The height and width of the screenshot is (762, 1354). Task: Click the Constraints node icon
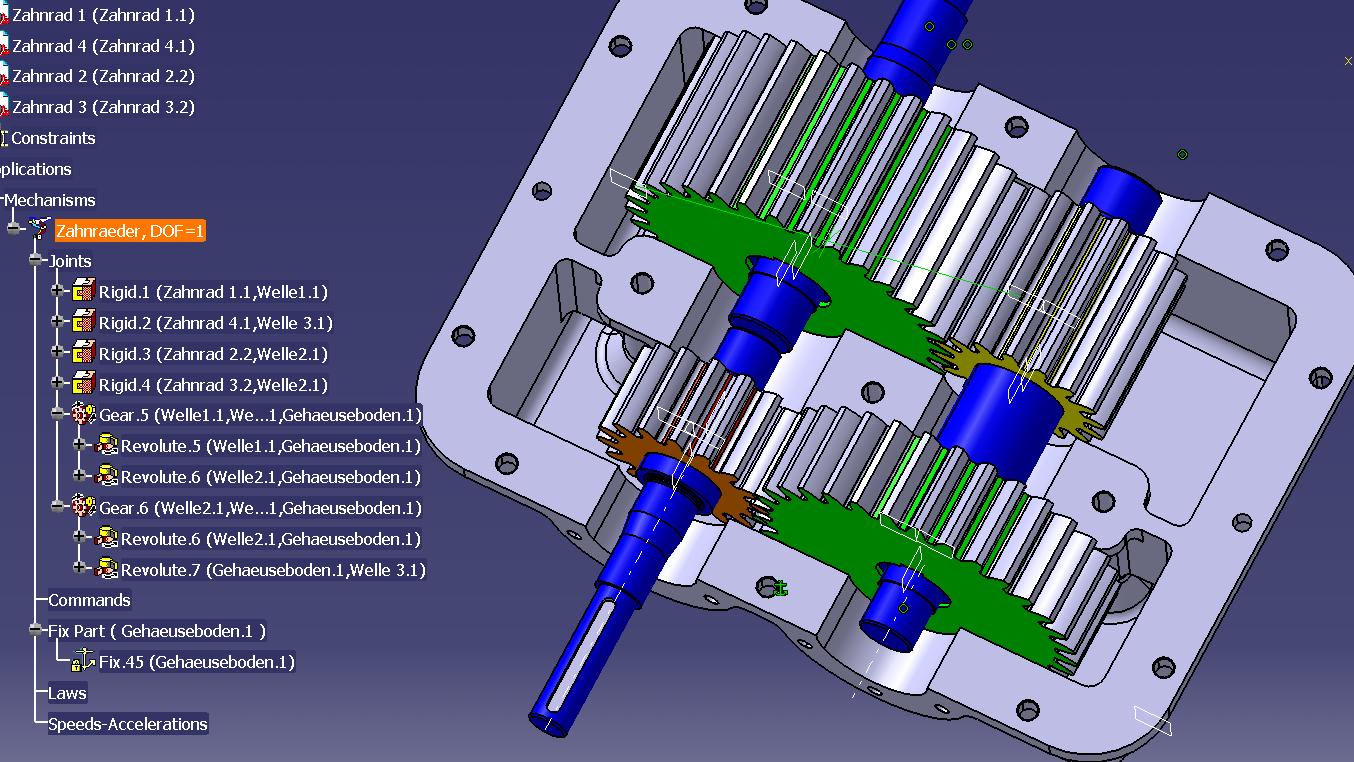point(4,138)
